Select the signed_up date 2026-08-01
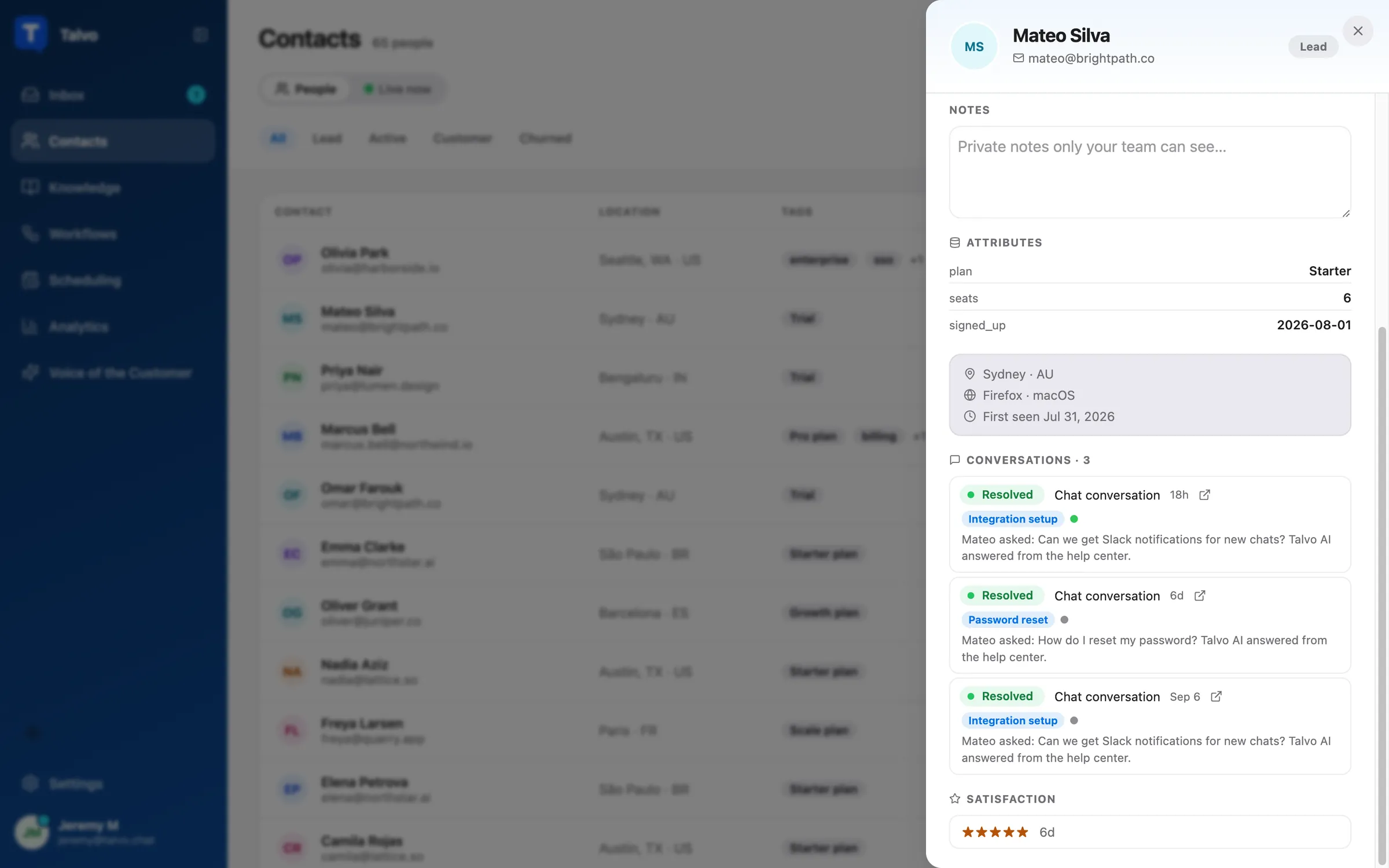 click(1314, 325)
